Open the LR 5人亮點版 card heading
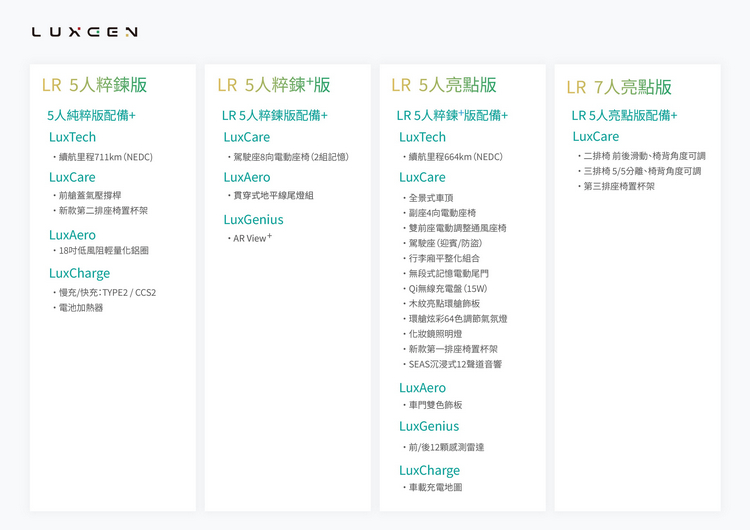This screenshot has height=530, width=750. click(x=443, y=85)
